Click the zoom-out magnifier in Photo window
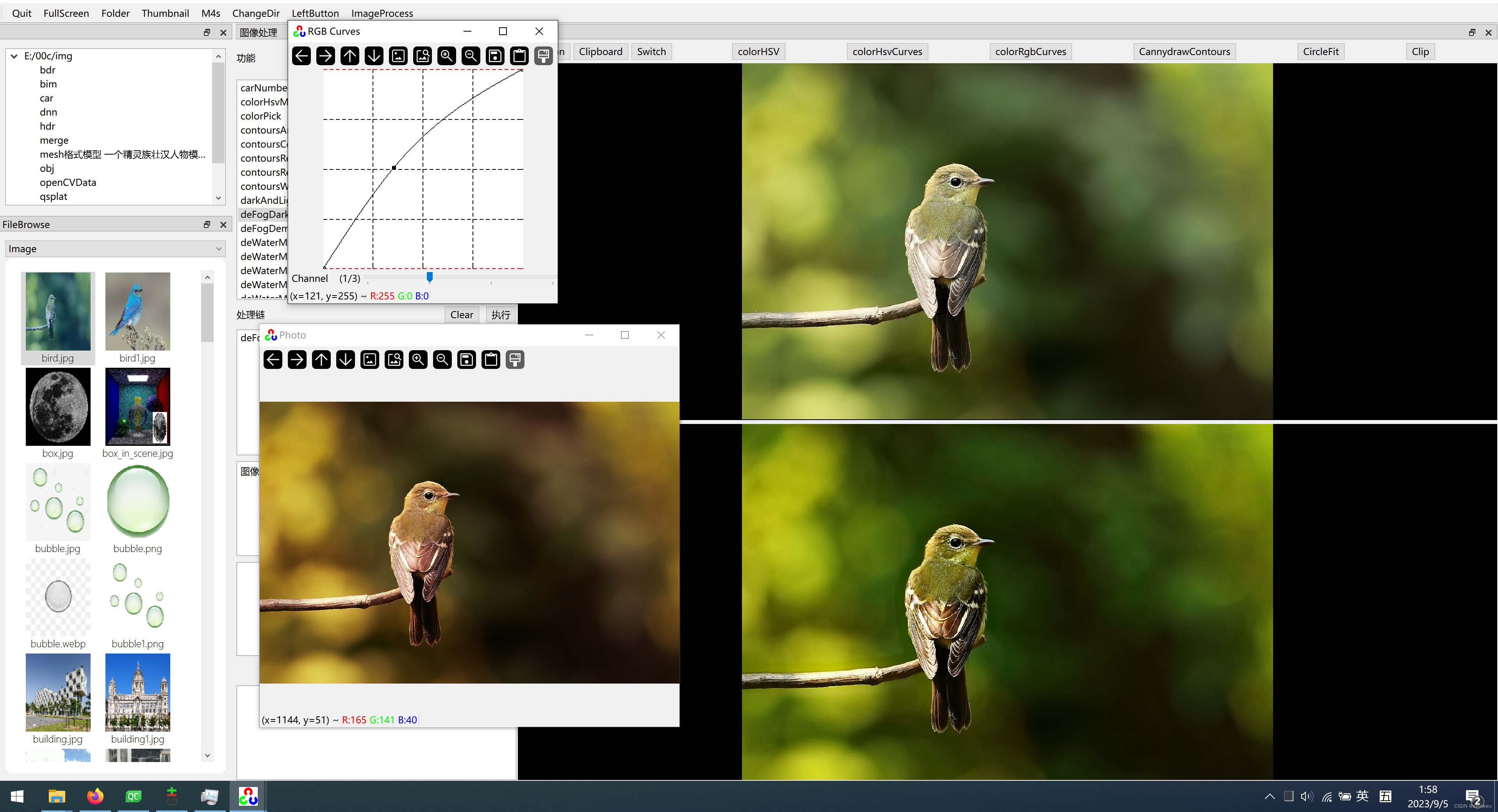 tap(442, 360)
